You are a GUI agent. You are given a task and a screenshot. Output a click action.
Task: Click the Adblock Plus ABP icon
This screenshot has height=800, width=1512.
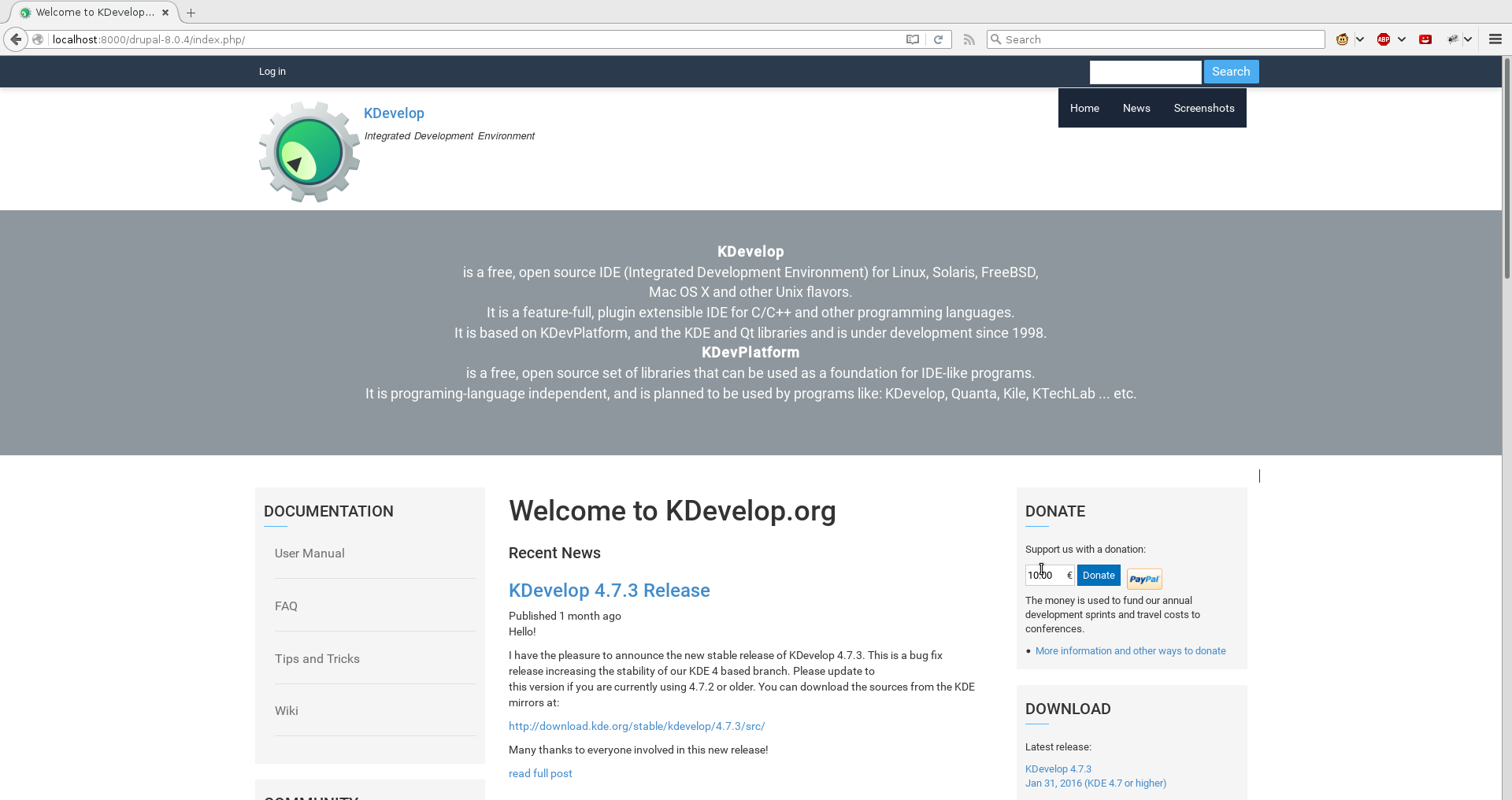click(1384, 39)
